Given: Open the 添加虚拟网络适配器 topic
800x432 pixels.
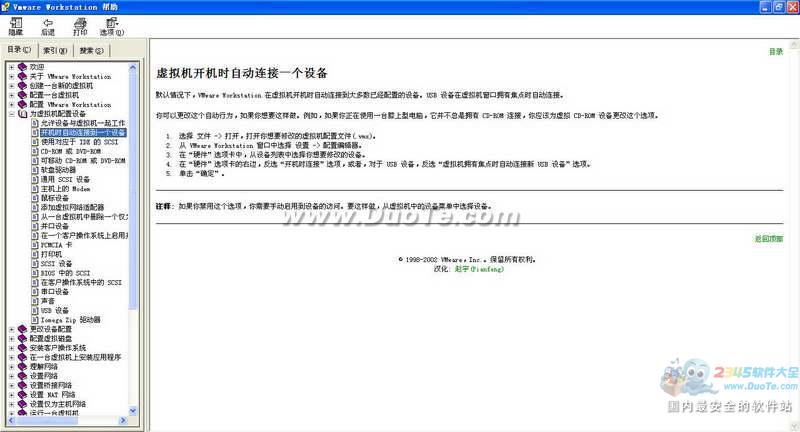Looking at the screenshot, I should [72, 207].
